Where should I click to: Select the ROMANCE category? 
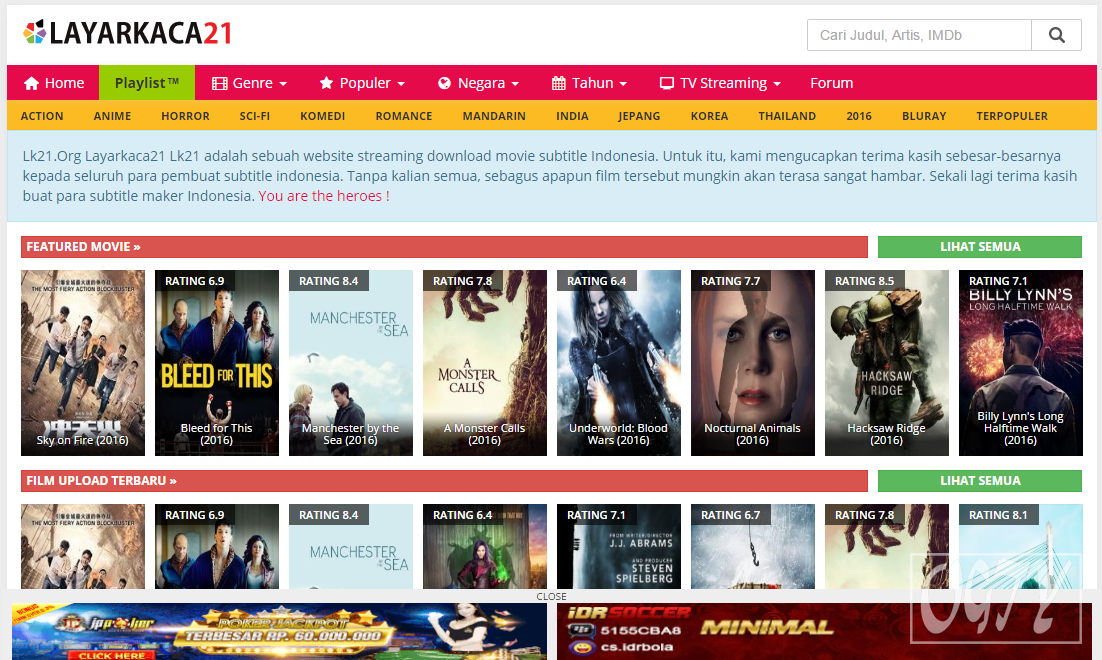[403, 116]
